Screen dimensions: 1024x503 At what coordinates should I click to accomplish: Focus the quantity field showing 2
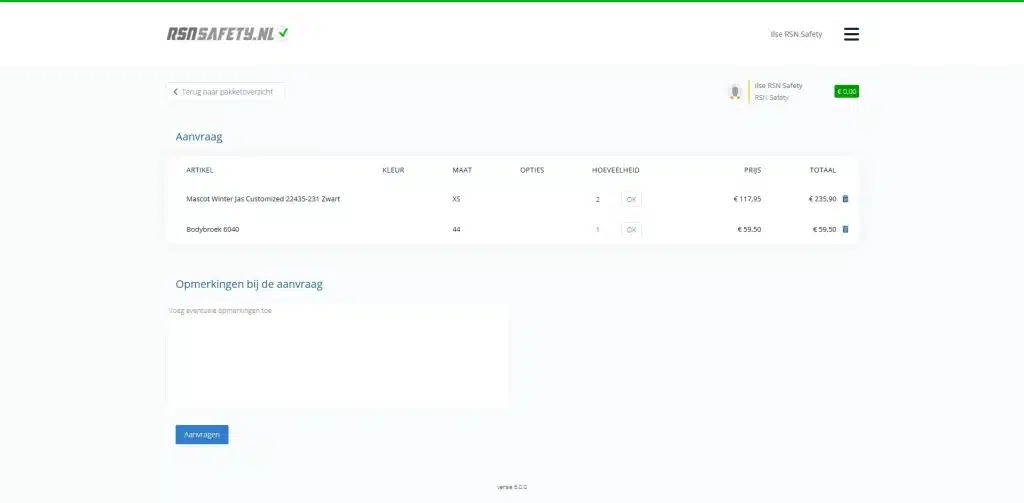coord(598,199)
